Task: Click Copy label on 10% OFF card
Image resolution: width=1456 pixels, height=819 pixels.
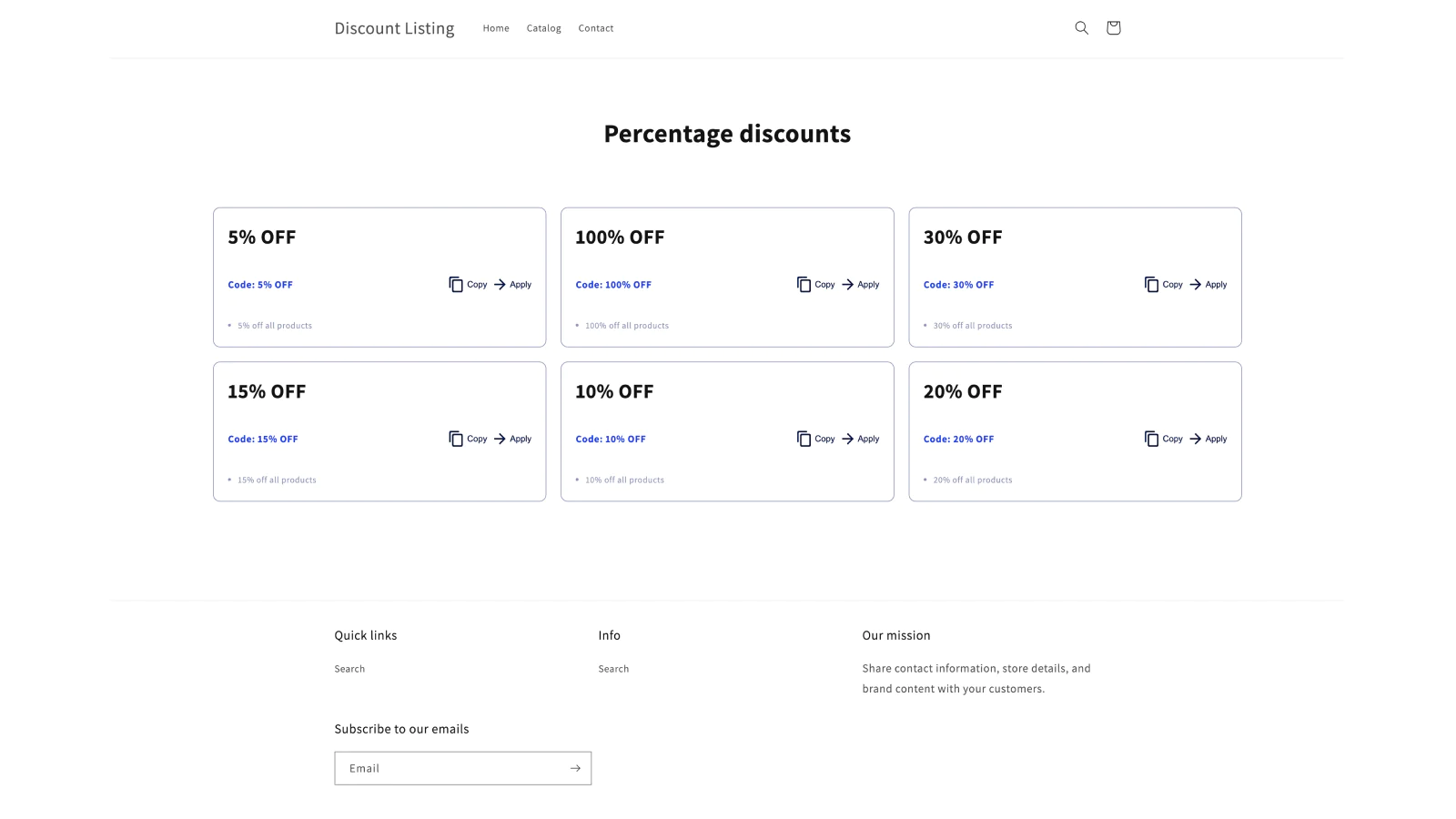Action: coord(824,439)
